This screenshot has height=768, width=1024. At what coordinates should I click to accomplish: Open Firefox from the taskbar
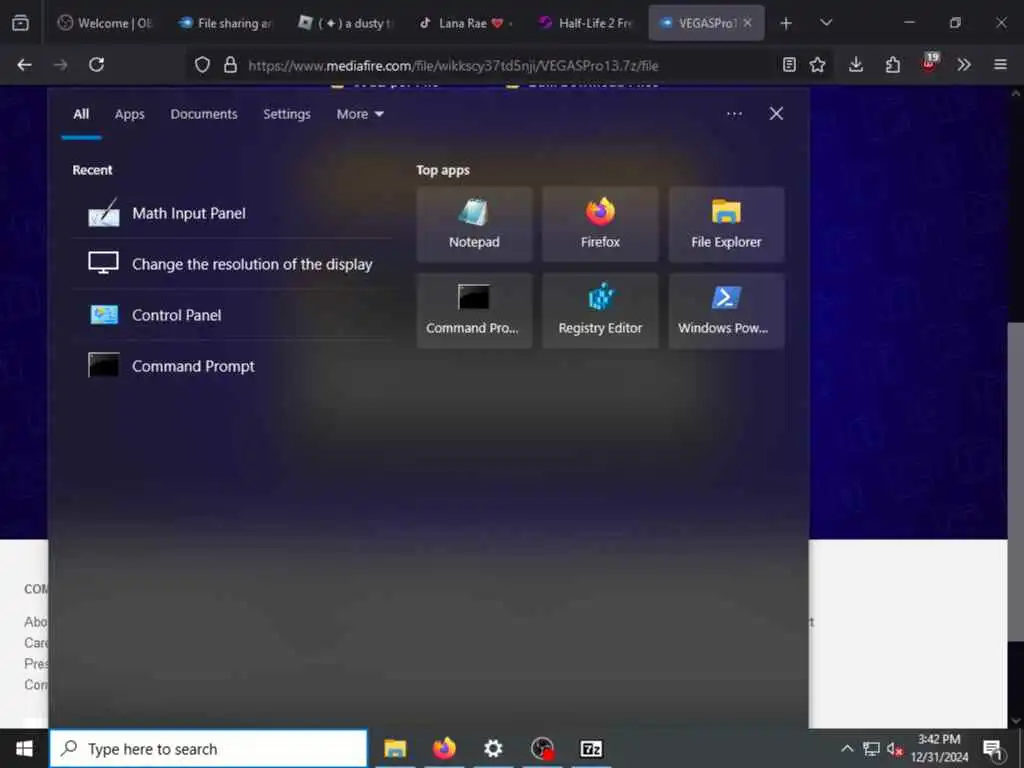click(x=444, y=748)
